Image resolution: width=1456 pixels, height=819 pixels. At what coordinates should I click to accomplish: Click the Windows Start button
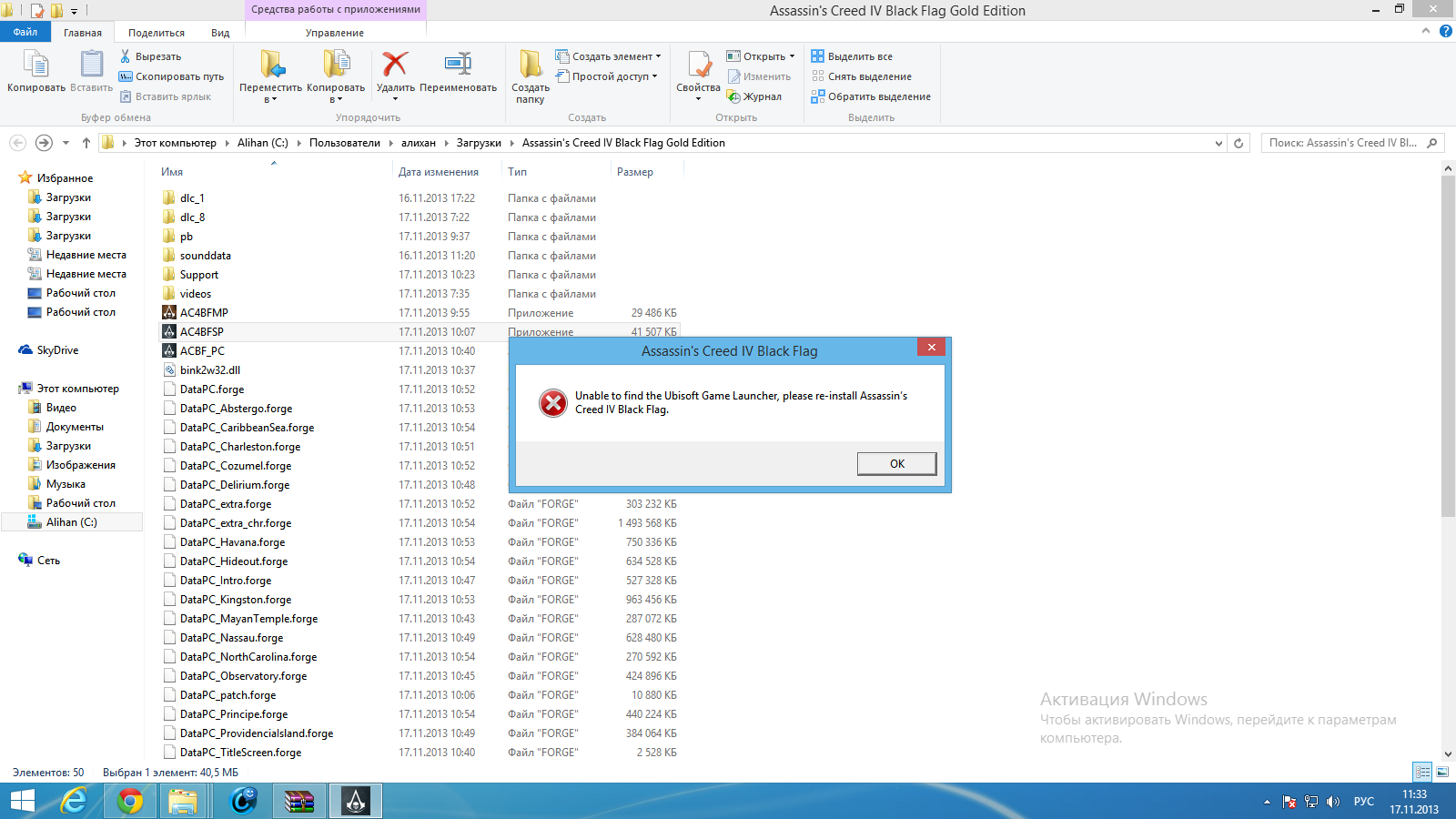click(22, 801)
